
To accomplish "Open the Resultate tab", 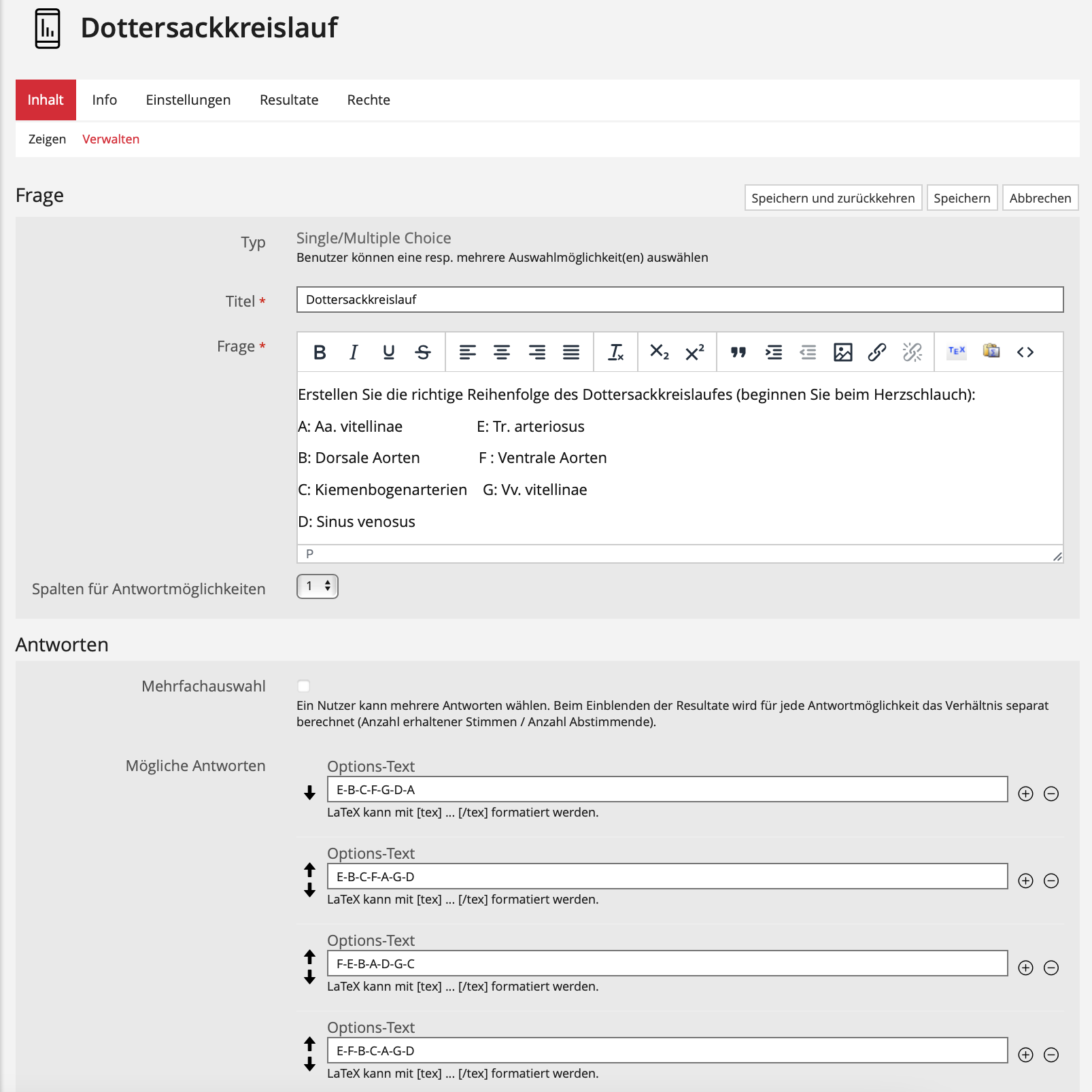I will [x=289, y=100].
